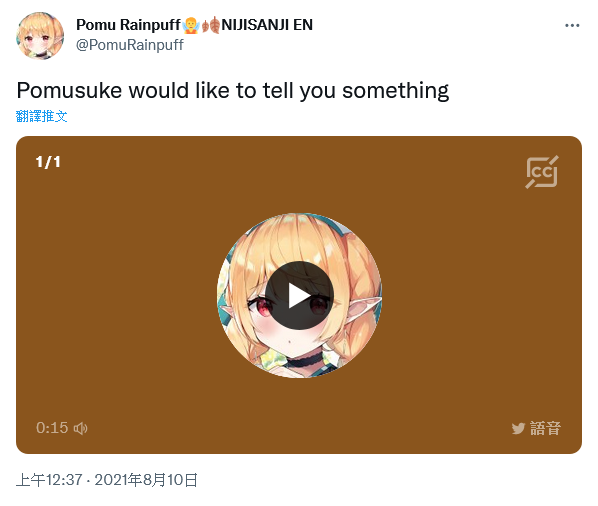Click the tweet text about Pomusuke
The image size is (598, 506).
233,91
